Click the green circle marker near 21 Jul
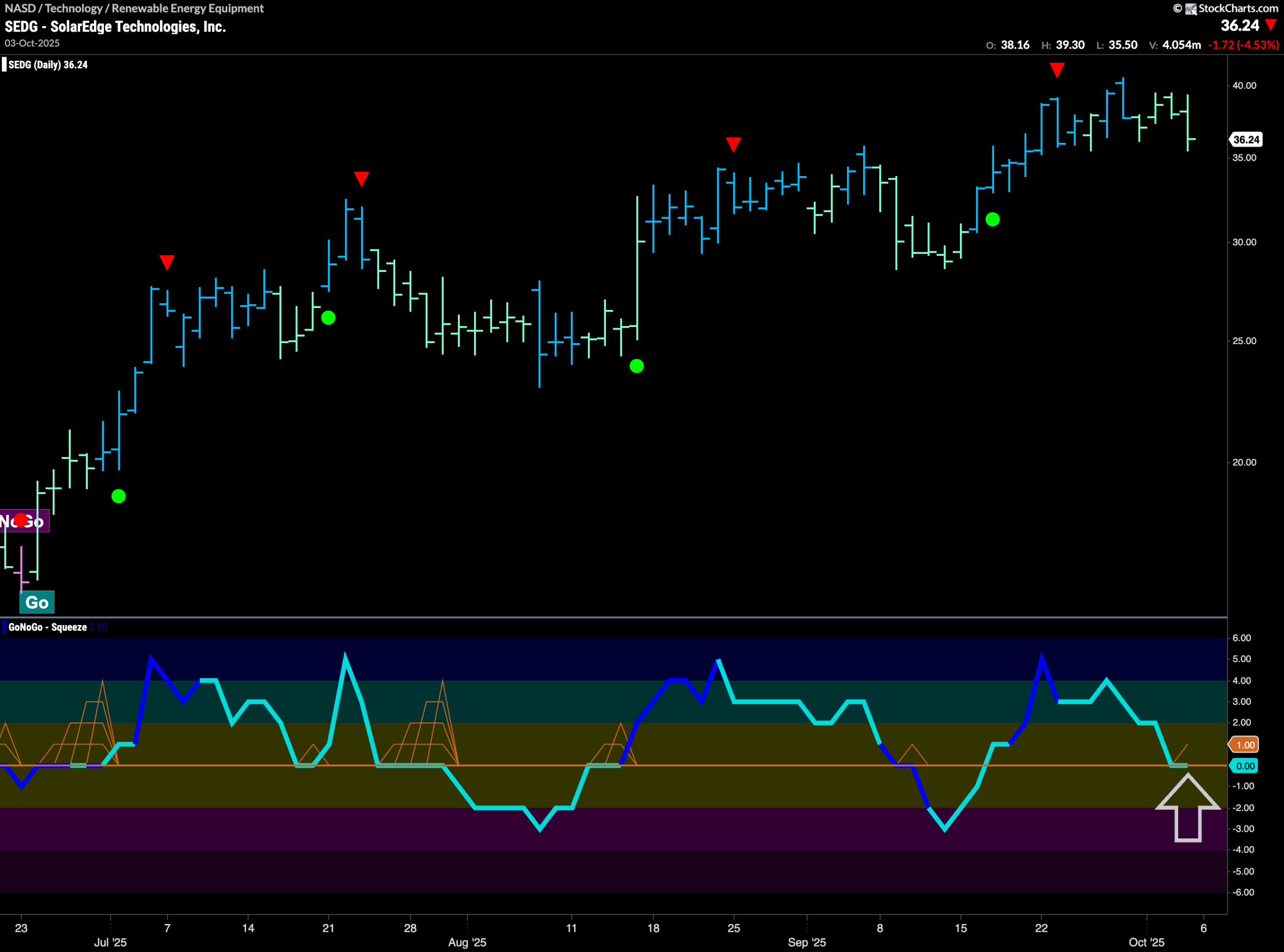 coord(328,318)
